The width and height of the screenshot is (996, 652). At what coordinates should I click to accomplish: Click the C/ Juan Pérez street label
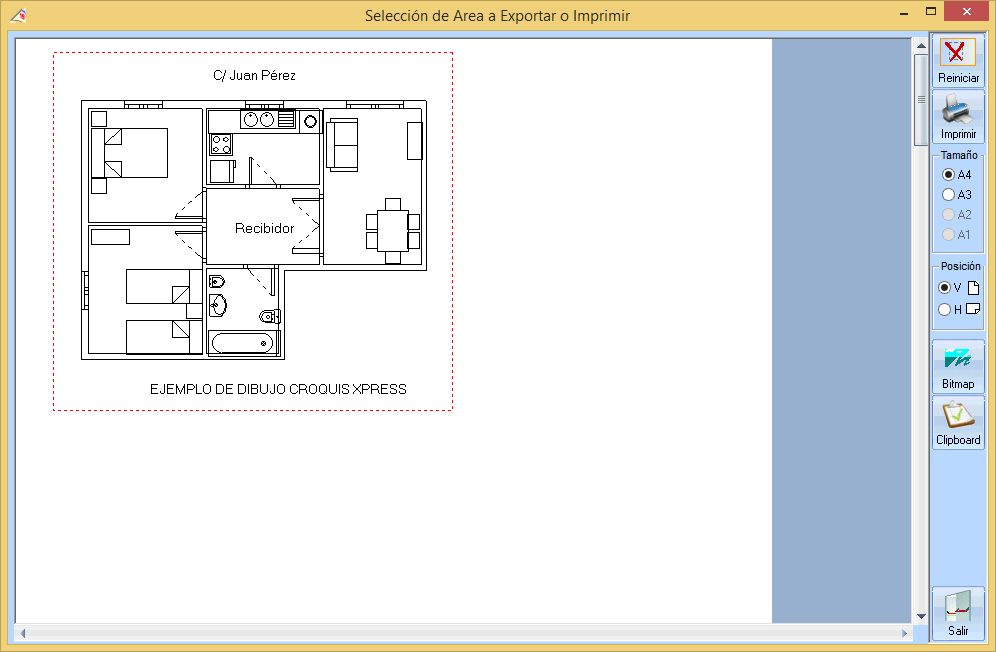254,76
